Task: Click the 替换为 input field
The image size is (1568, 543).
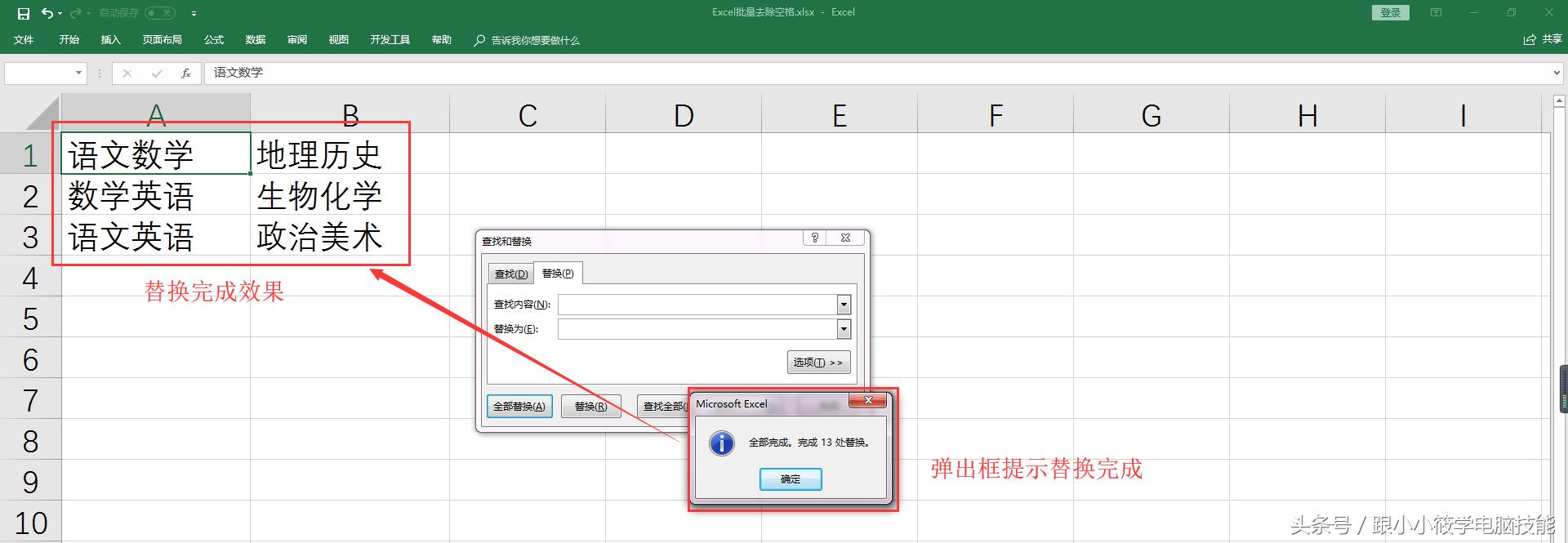Action: coord(697,329)
